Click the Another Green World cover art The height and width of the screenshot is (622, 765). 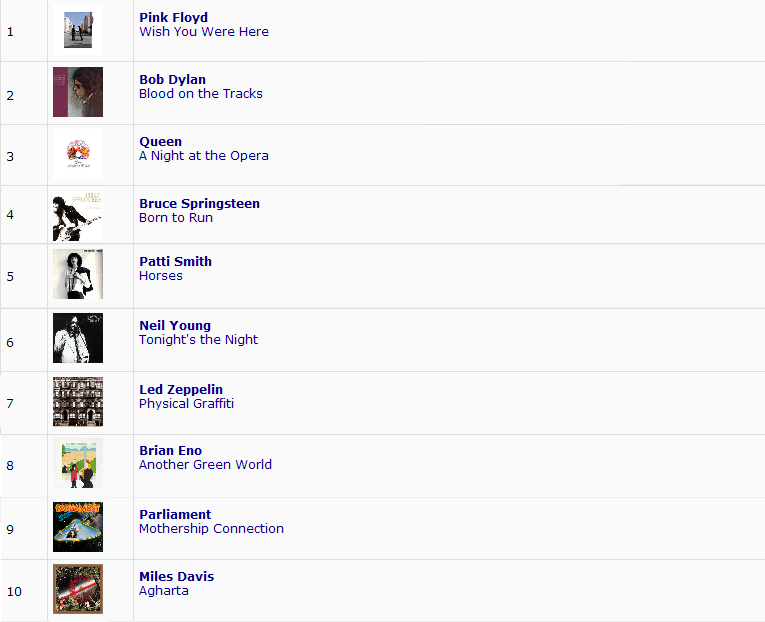click(x=78, y=463)
